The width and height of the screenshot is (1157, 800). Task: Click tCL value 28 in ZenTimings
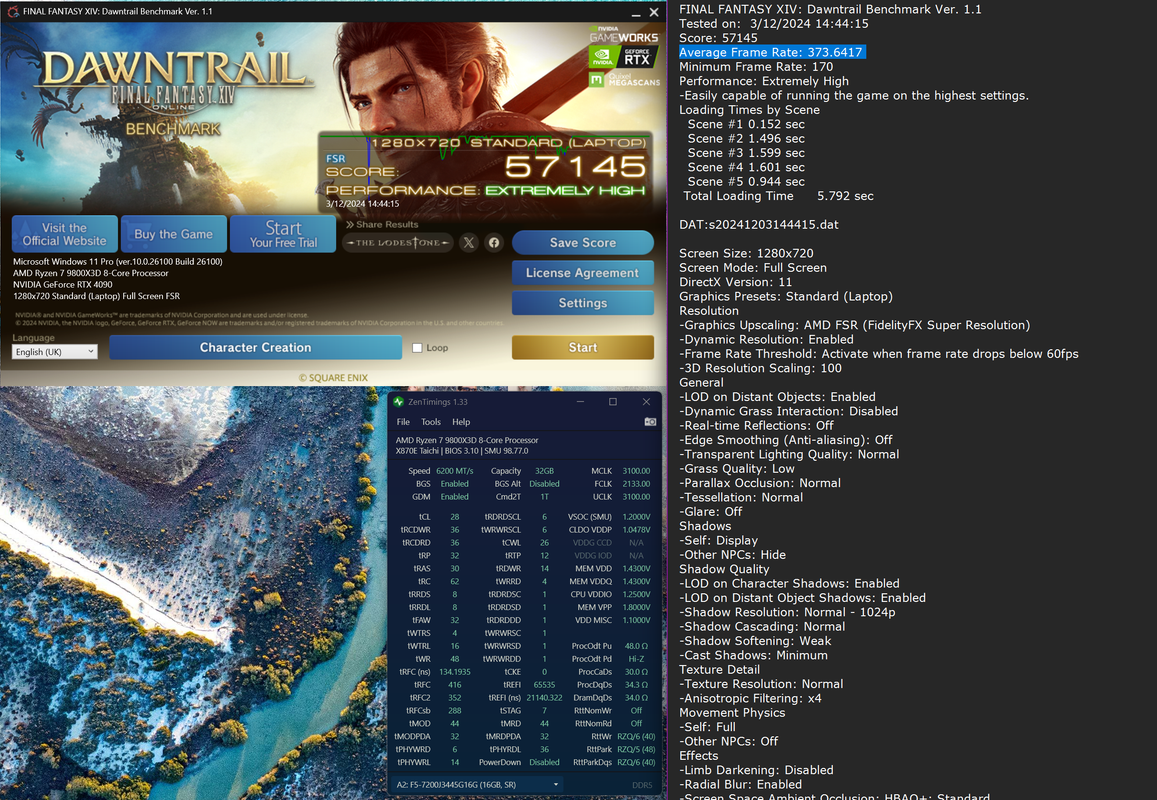pyautogui.click(x=455, y=517)
